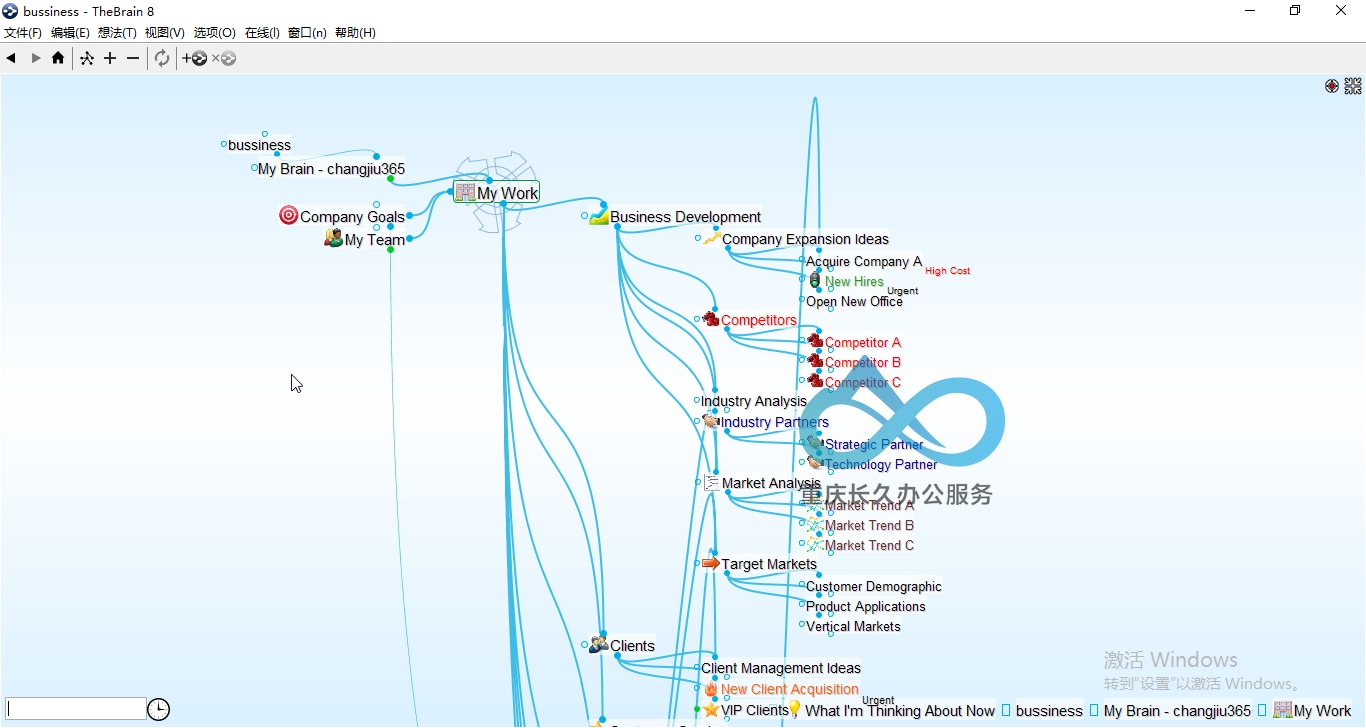Click the clock icon beside search box
The width and height of the screenshot is (1366, 728).
[158, 709]
